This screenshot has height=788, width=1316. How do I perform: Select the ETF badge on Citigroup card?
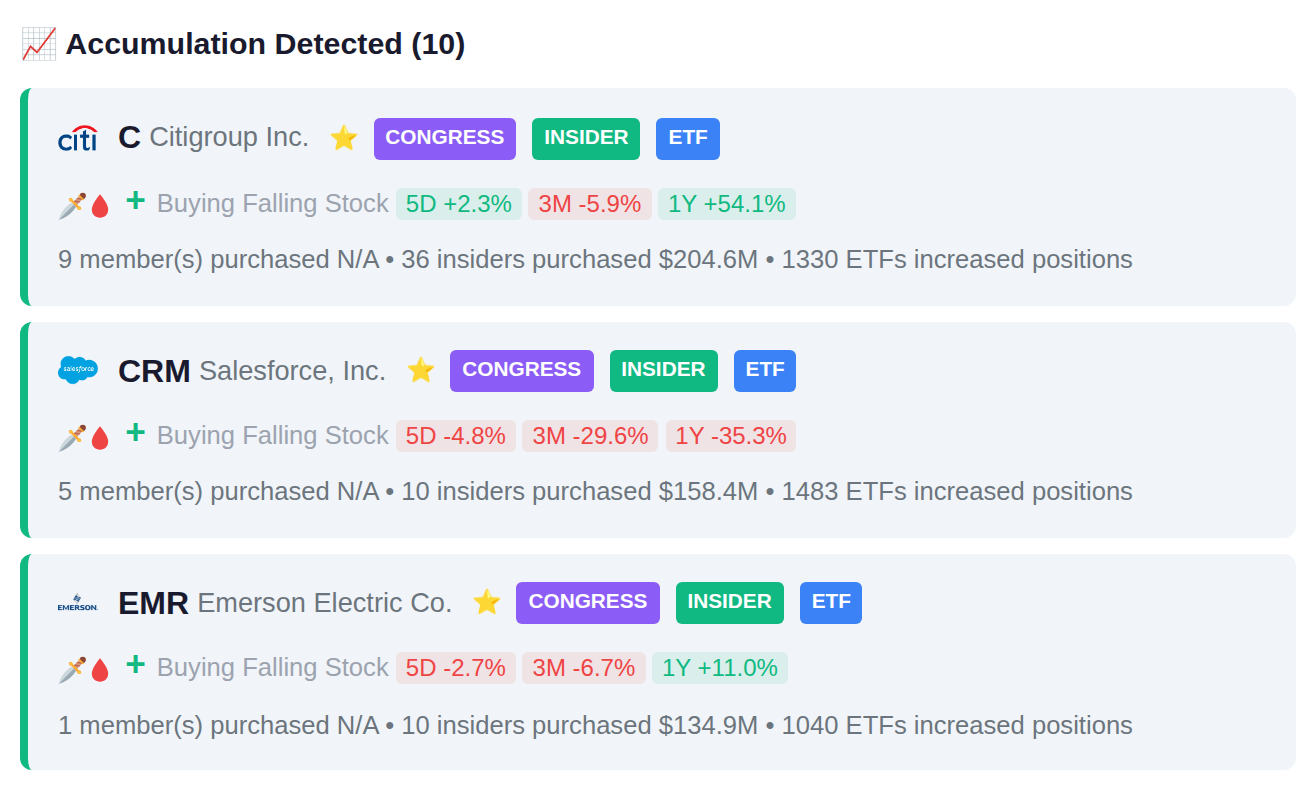(x=688, y=139)
